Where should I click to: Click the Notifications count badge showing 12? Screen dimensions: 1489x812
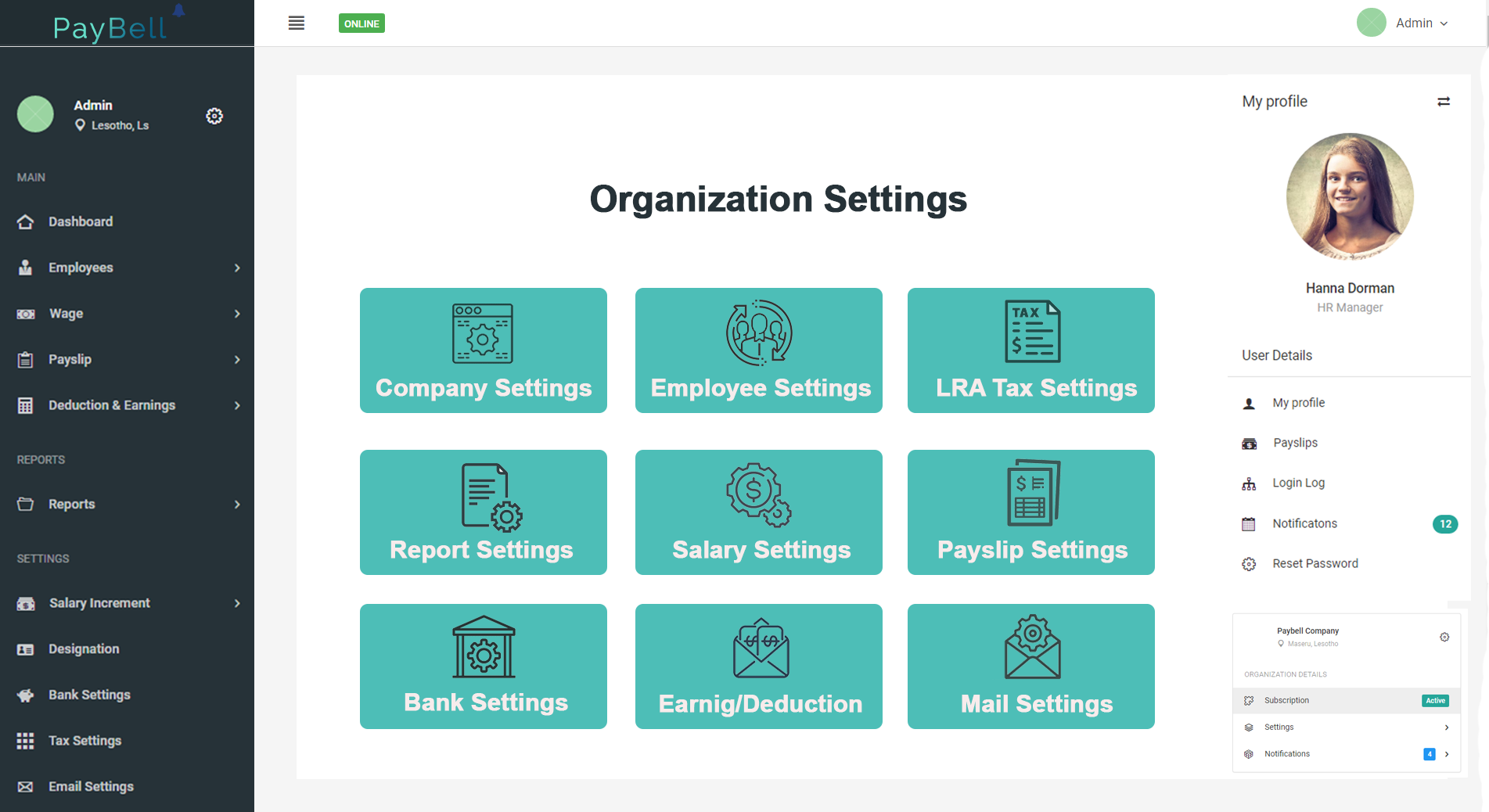coord(1444,524)
